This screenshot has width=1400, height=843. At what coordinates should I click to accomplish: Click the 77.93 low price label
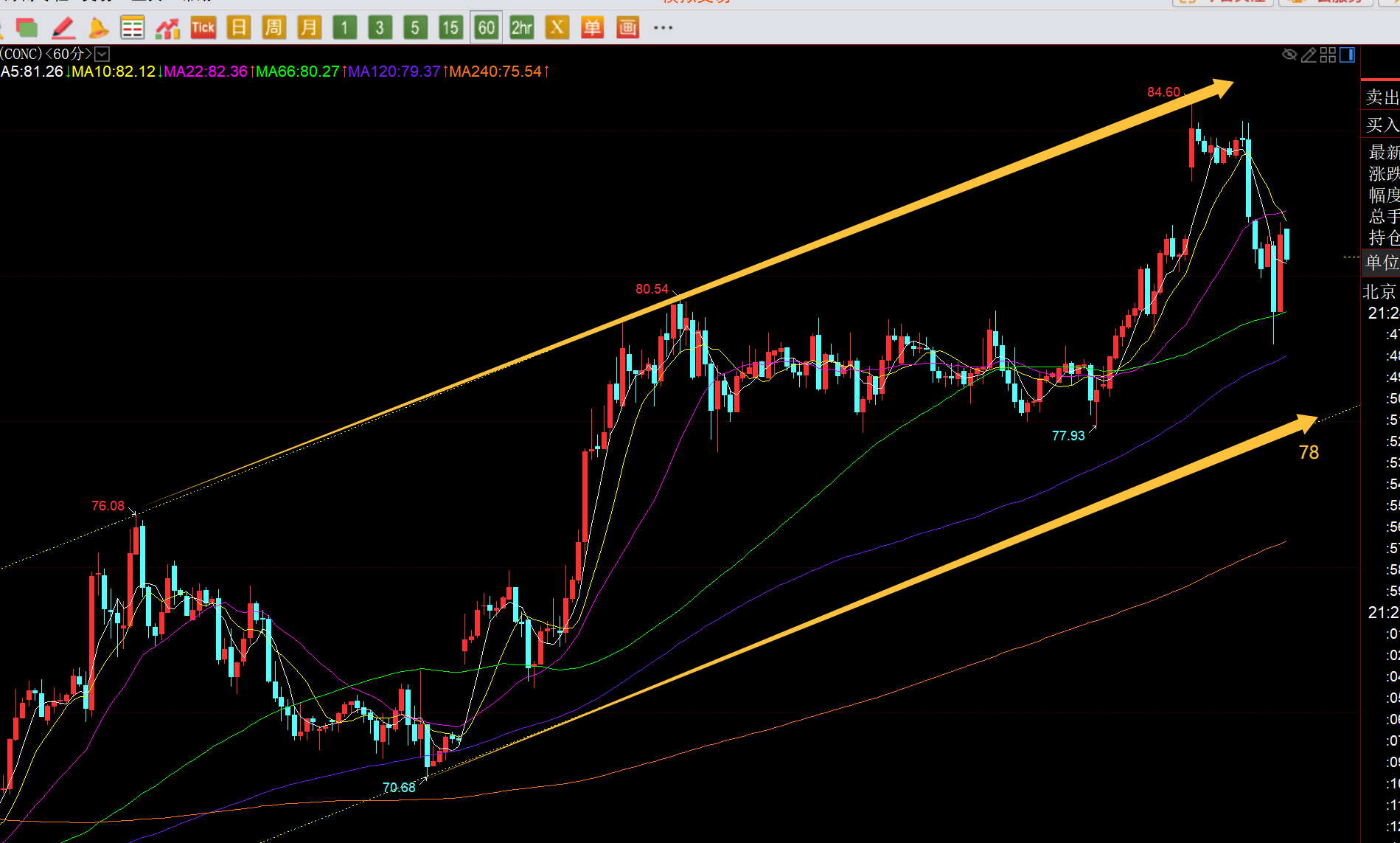[x=1068, y=436]
